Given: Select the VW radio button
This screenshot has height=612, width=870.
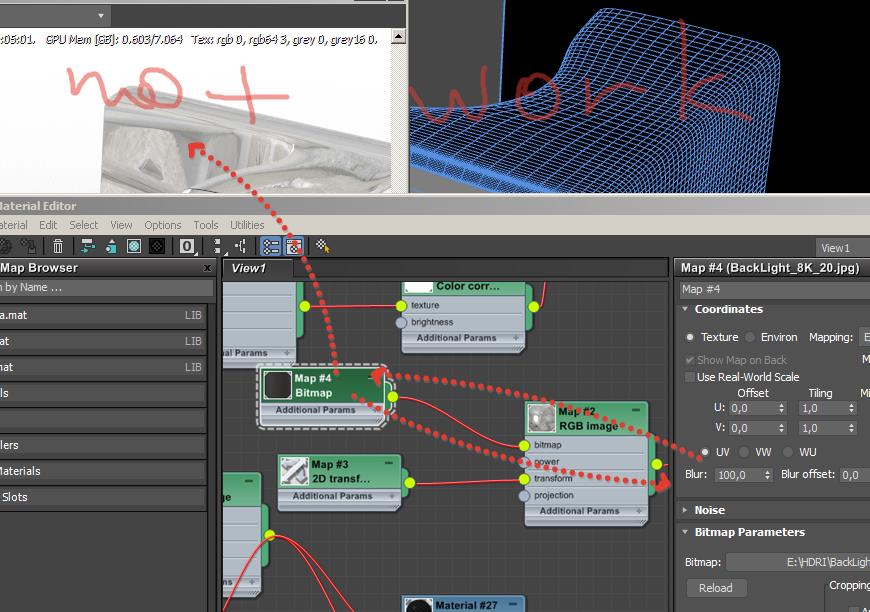Looking at the screenshot, I should (x=744, y=452).
